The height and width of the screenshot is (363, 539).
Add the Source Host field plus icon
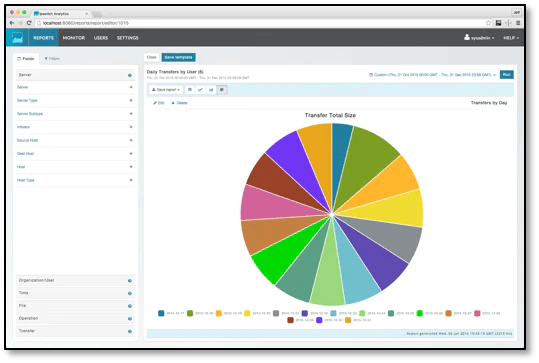pos(131,140)
